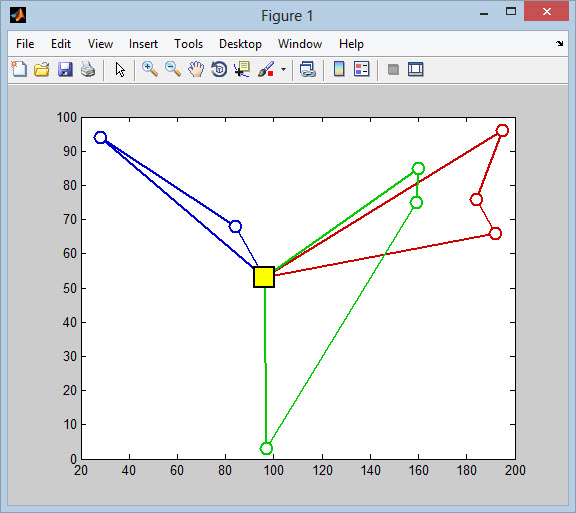This screenshot has height=513, width=576.
Task: Toggle the Rotate 3D tool
Action: (x=219, y=69)
